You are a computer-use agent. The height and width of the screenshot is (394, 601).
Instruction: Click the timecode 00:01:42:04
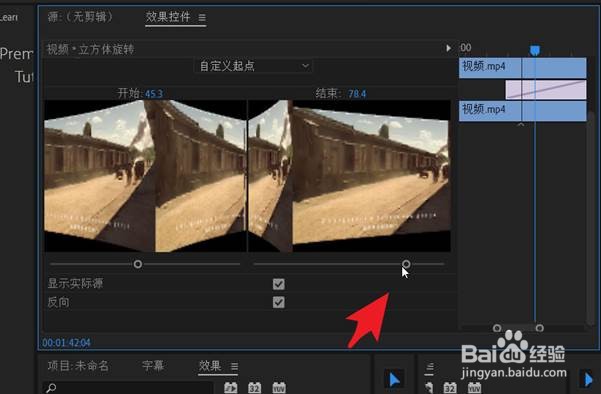pos(66,343)
